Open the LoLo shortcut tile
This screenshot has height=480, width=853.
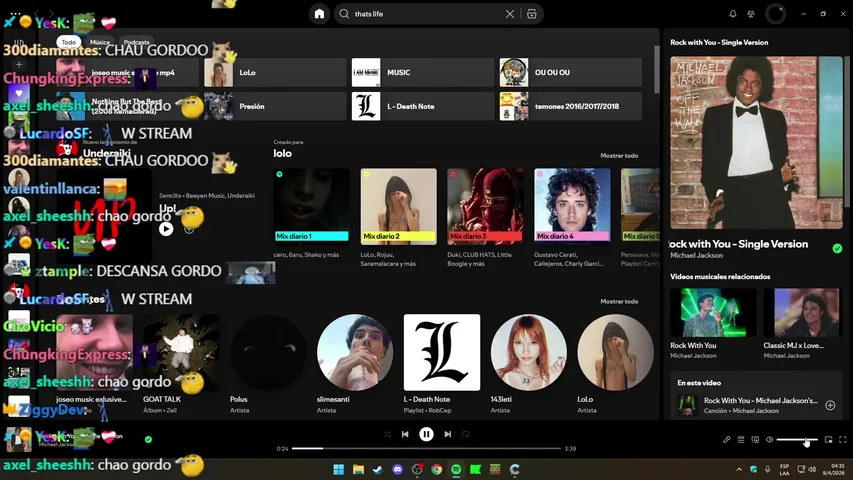point(275,72)
